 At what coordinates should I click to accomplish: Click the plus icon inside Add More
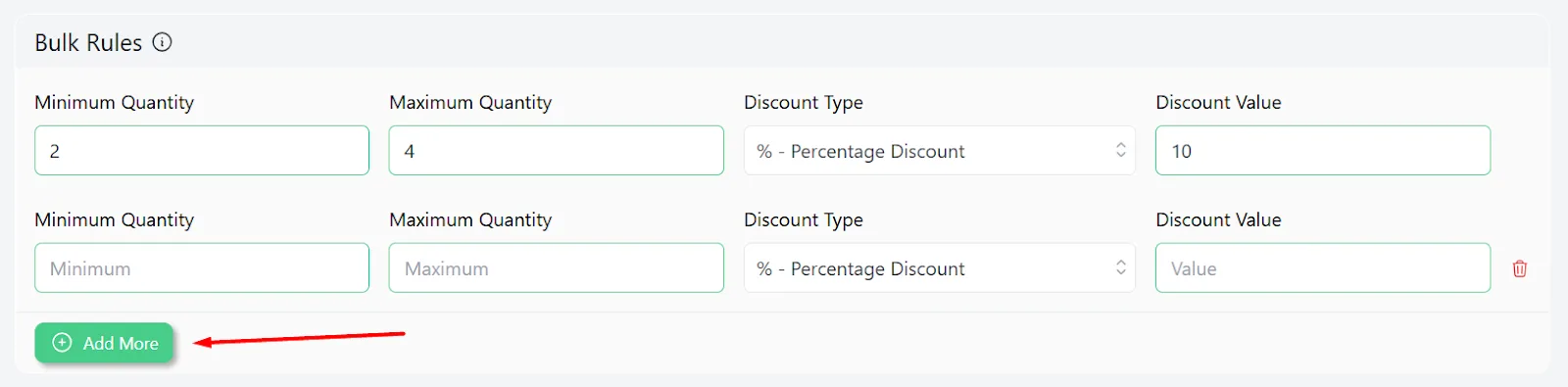(62, 343)
